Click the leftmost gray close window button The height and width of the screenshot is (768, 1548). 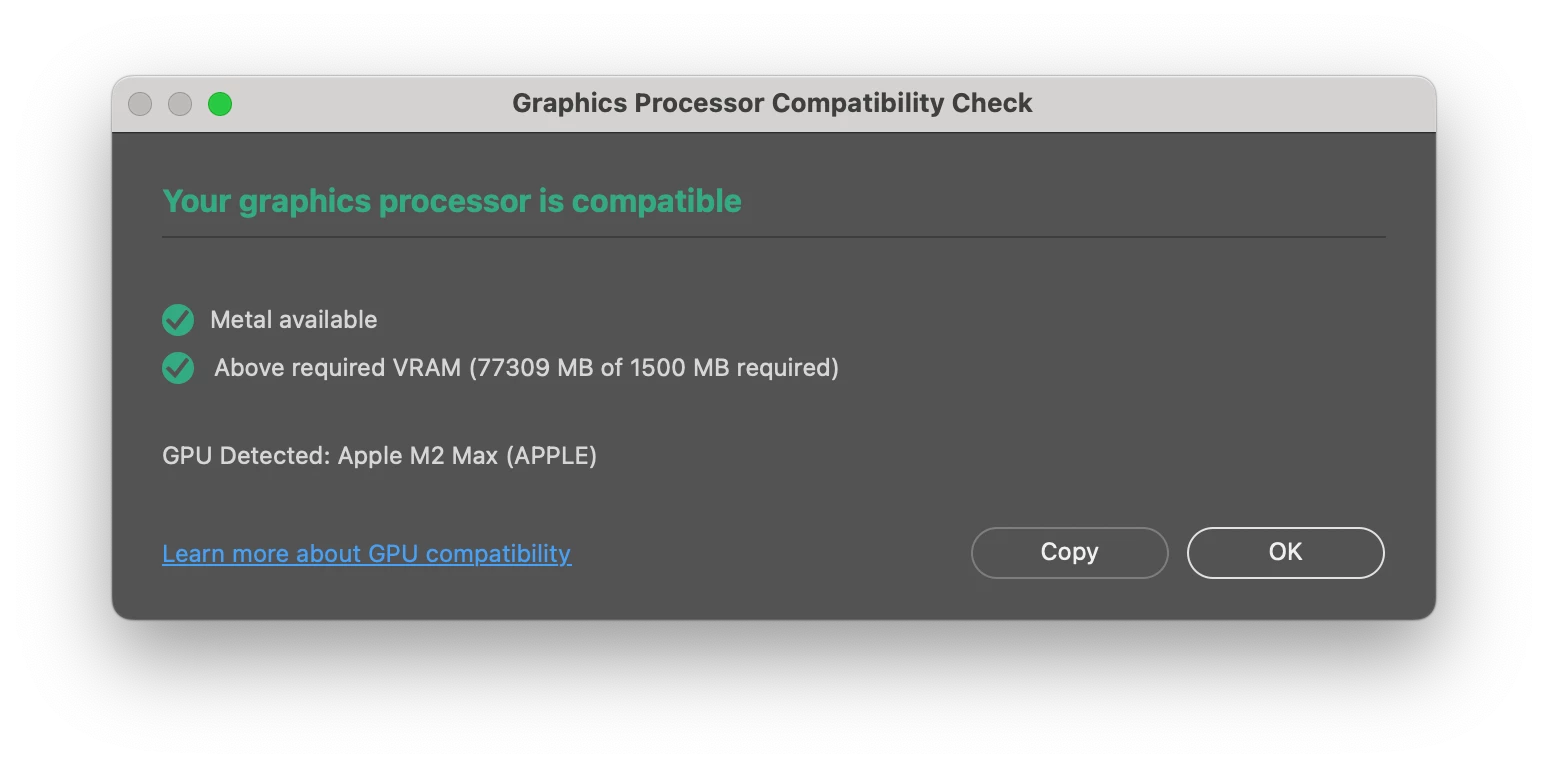tap(140, 104)
